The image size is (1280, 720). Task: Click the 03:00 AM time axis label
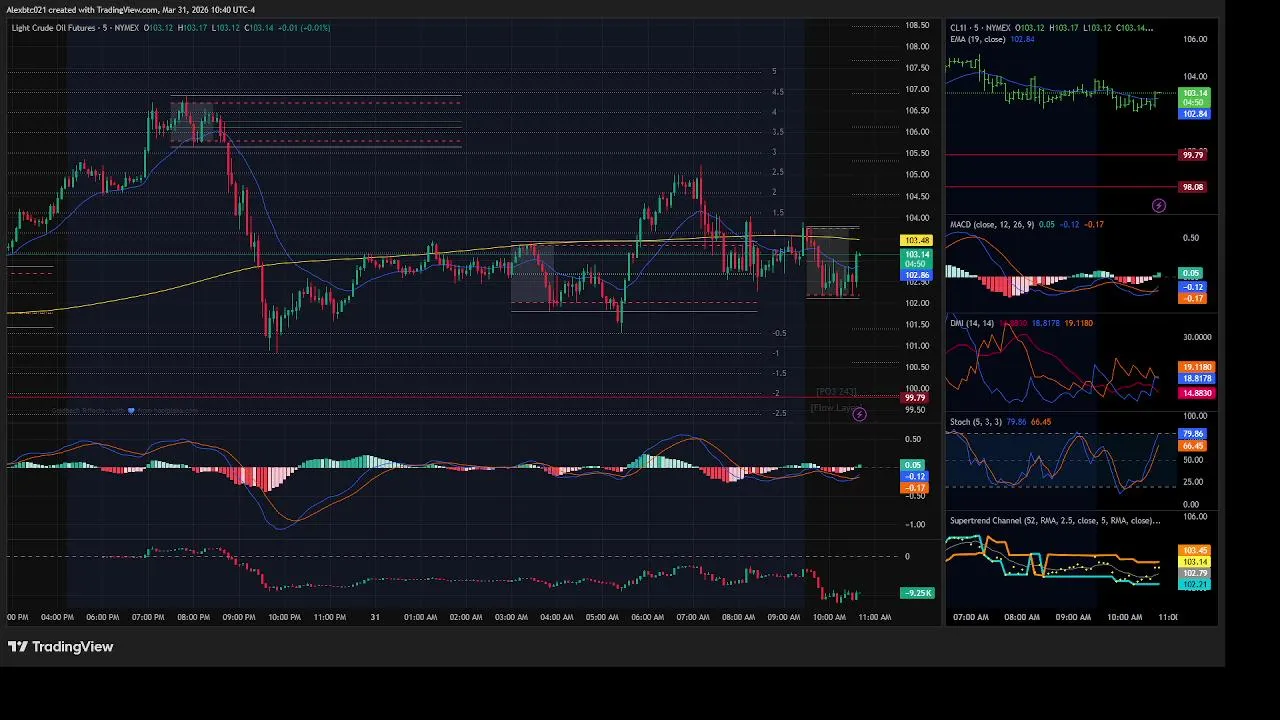point(511,617)
